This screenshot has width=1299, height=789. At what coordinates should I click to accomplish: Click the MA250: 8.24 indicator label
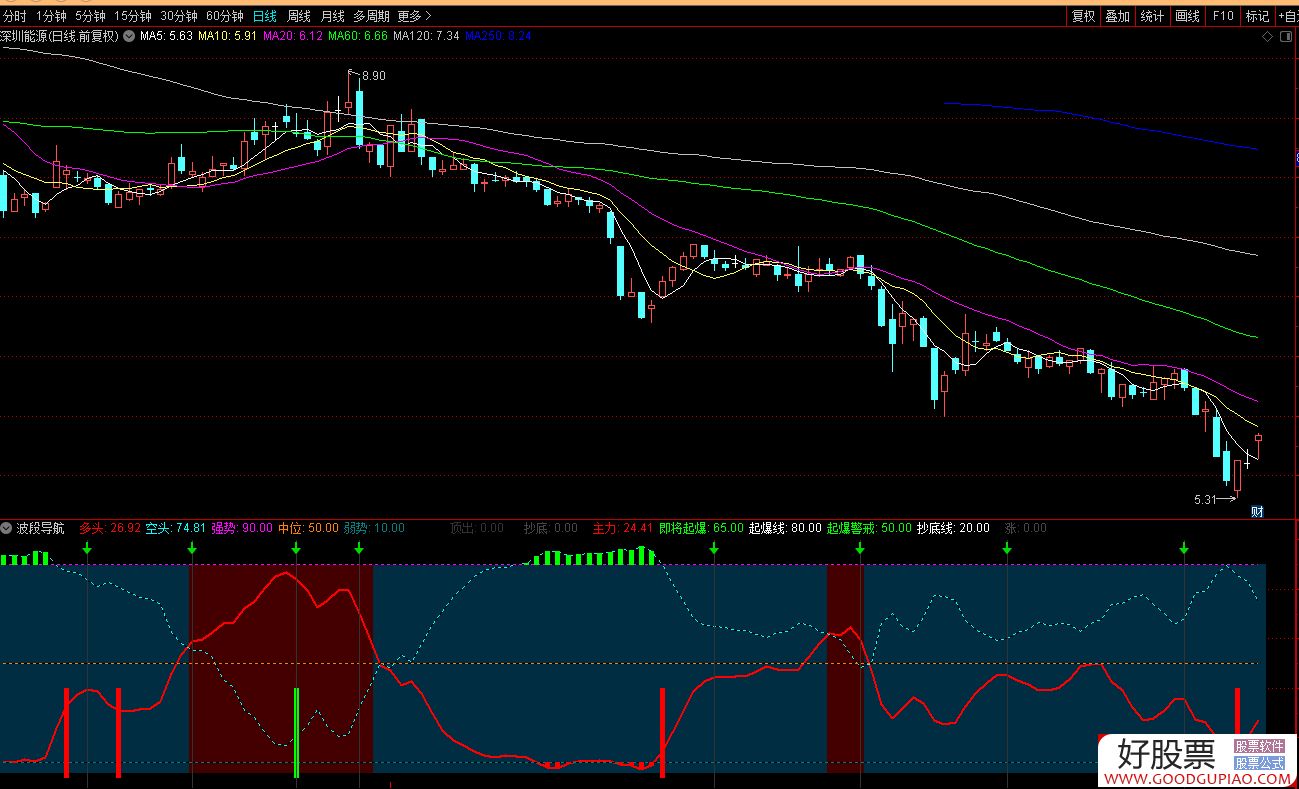(x=498, y=36)
